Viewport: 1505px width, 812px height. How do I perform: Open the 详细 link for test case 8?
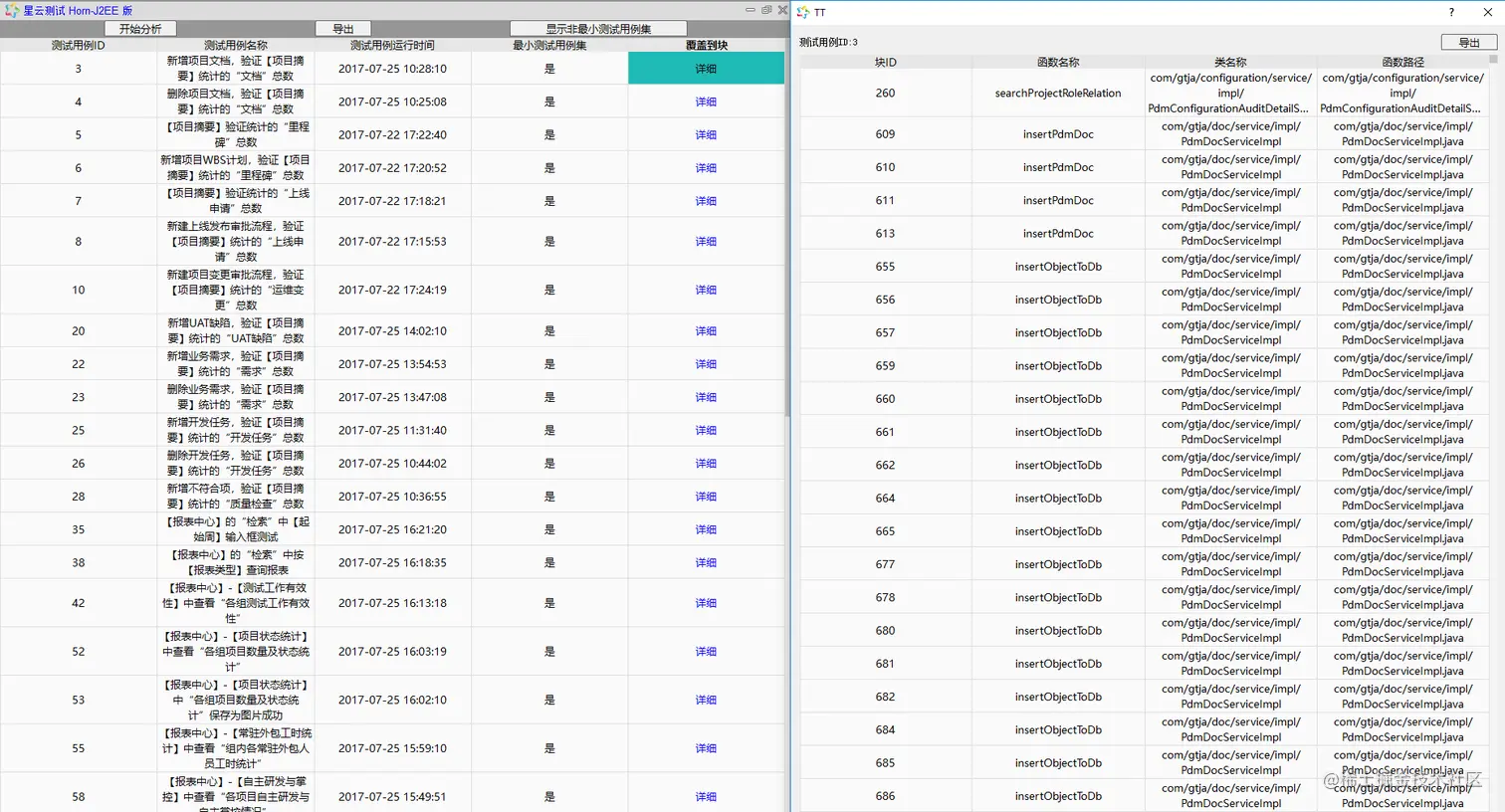point(706,242)
